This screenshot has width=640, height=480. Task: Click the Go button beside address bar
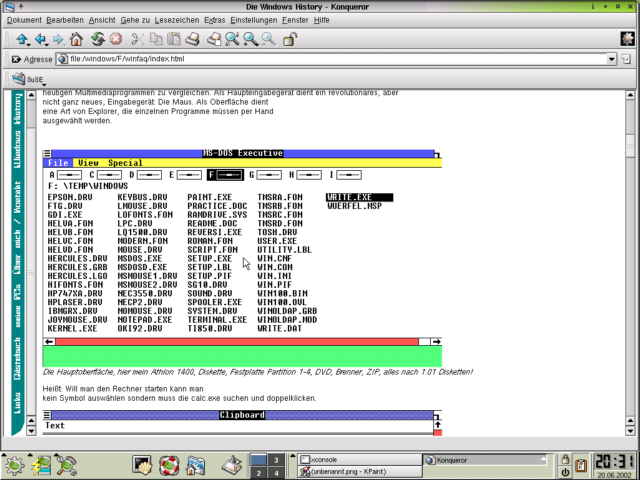pos(626,59)
